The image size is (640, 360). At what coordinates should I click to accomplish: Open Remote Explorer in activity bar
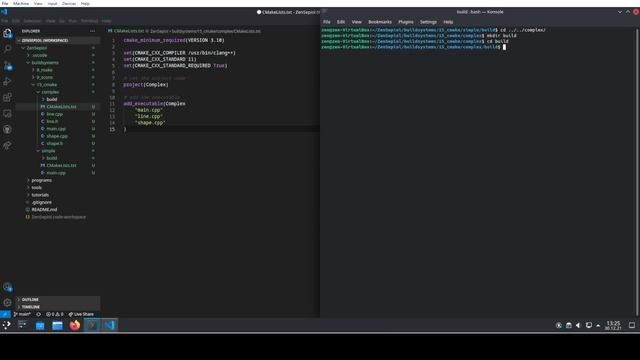tap(7, 113)
